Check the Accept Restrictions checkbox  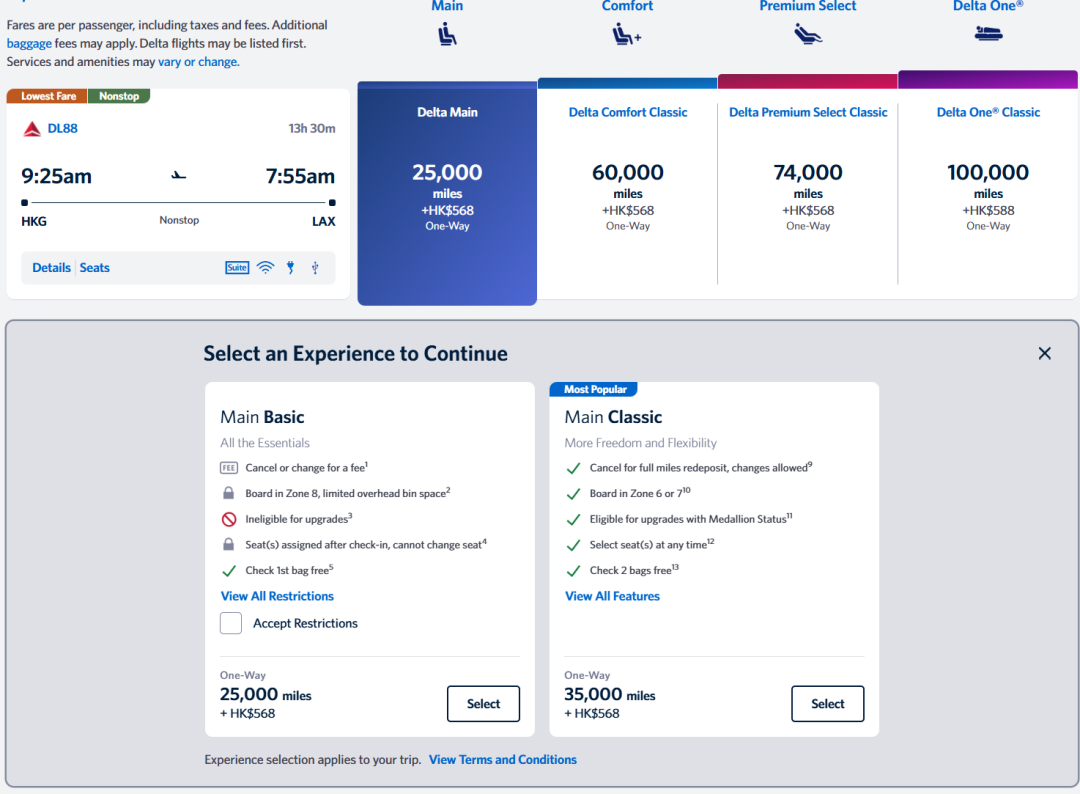[231, 623]
